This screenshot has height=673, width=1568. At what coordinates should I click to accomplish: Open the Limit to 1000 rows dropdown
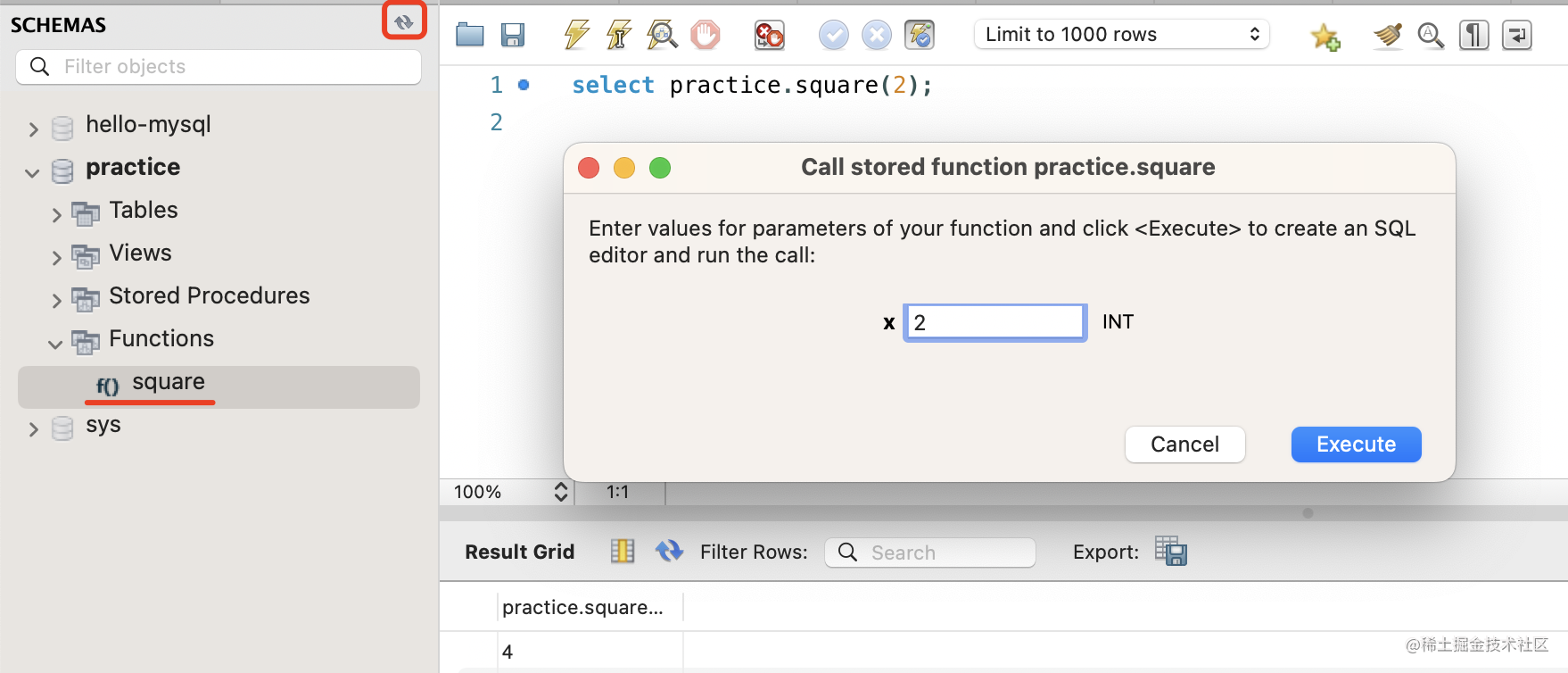[1122, 35]
